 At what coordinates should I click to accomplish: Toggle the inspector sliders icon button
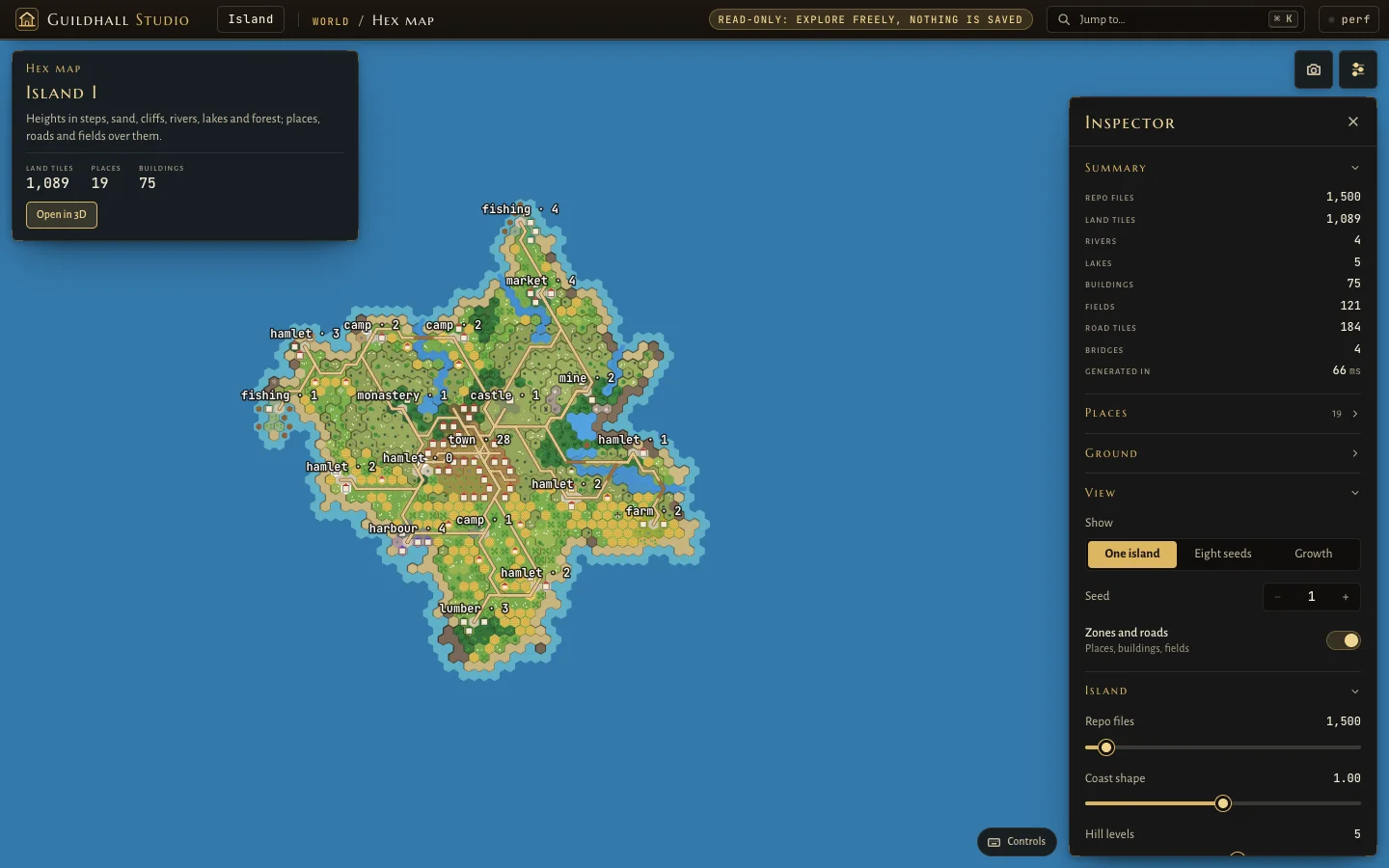point(1357,69)
